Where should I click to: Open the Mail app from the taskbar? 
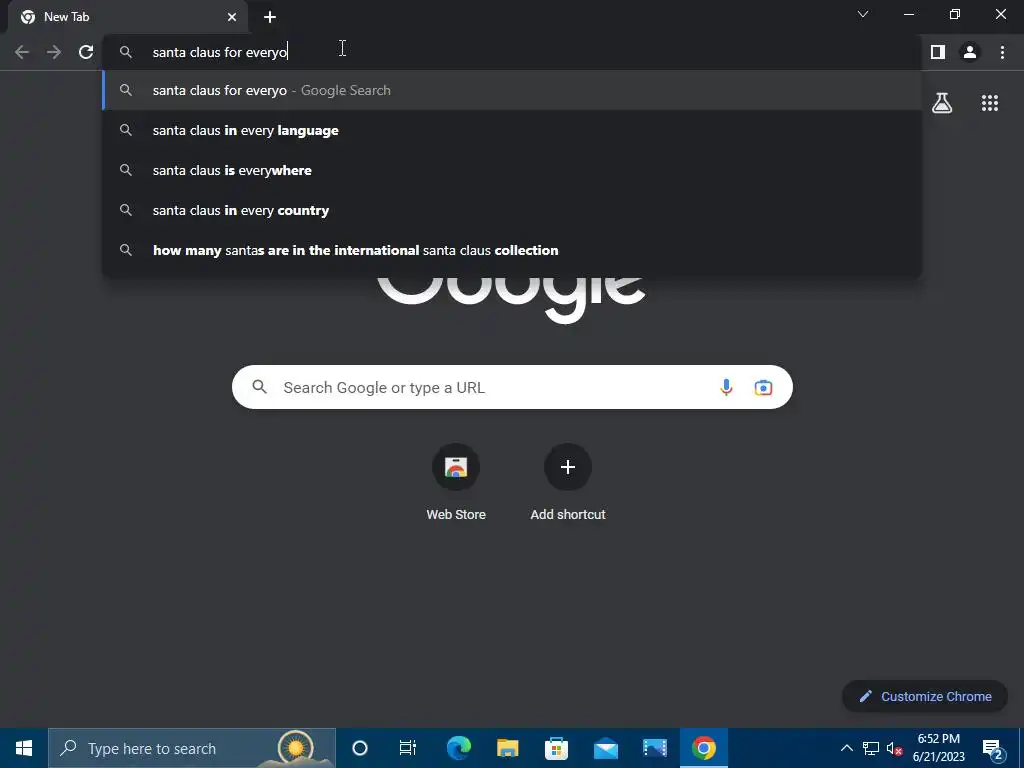[x=605, y=748]
